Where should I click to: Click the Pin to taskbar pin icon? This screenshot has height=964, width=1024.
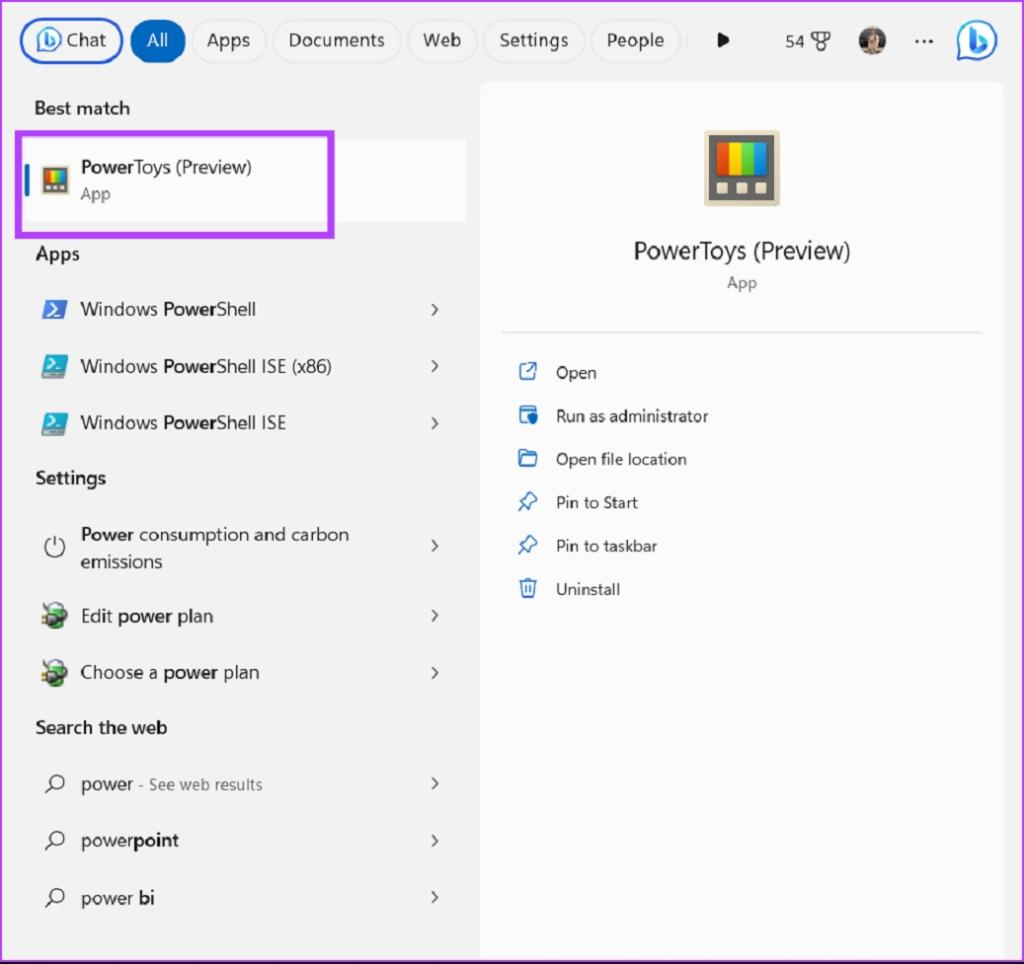528,545
